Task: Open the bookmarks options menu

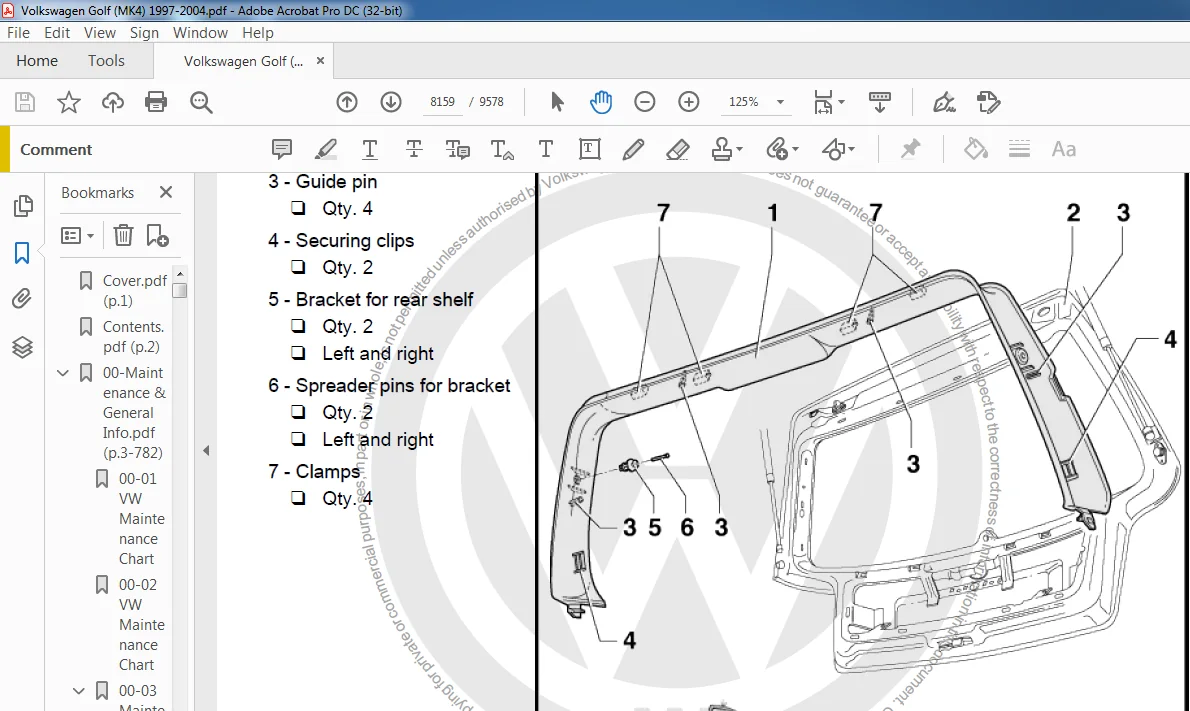Action: tap(77, 236)
